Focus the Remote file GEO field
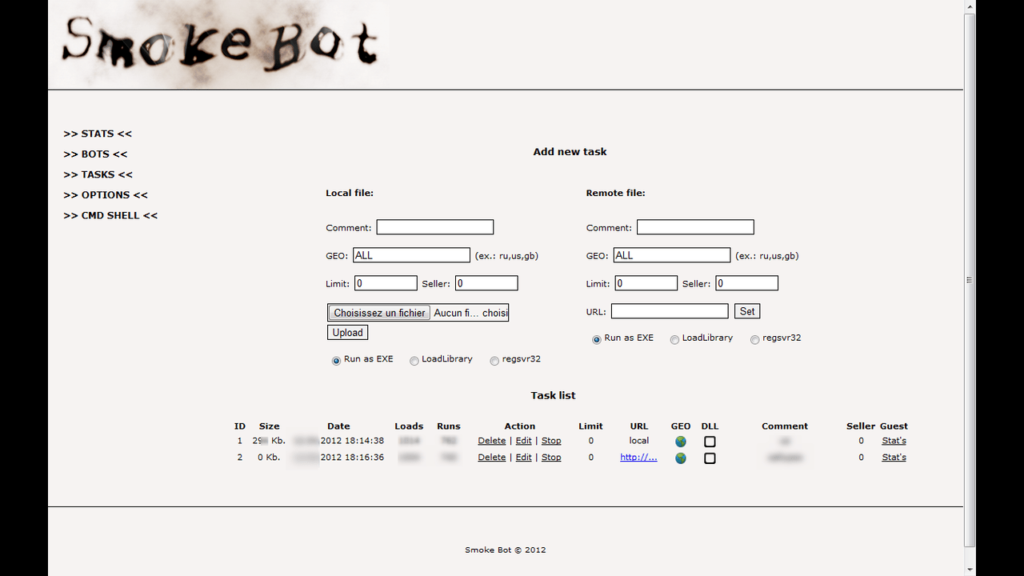Image resolution: width=1024 pixels, height=576 pixels. pos(672,255)
